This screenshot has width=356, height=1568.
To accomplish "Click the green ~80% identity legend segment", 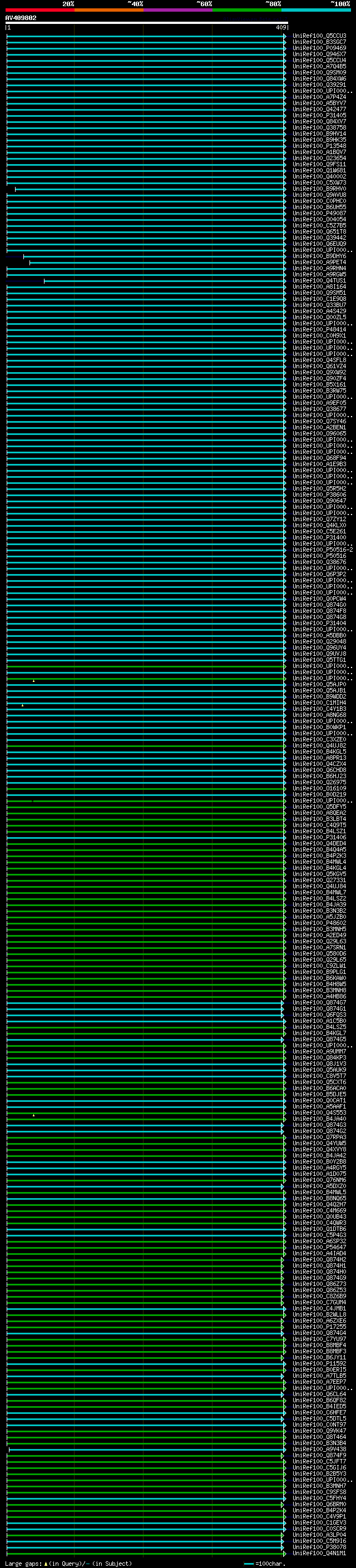I will [247, 10].
